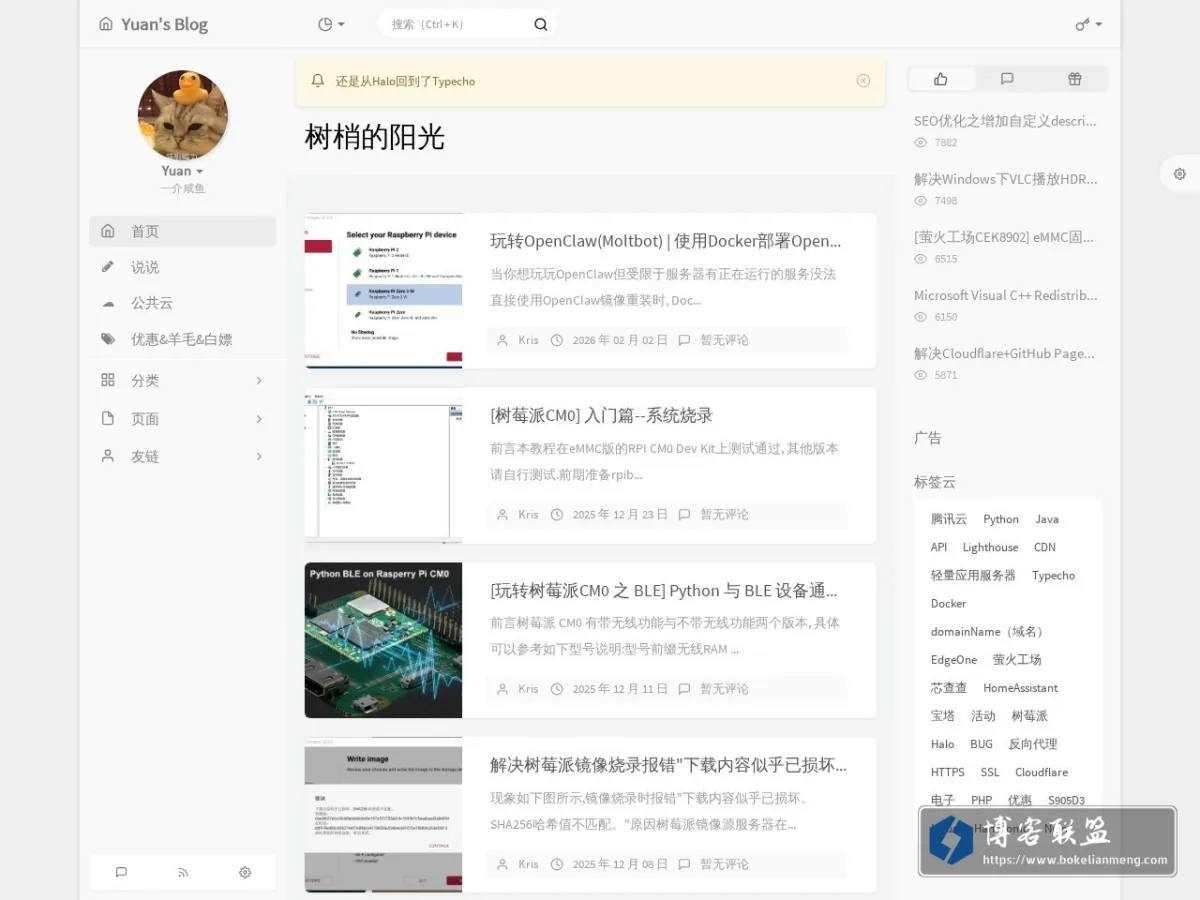Open post 解决树莓派镜像烧录报错
The height and width of the screenshot is (900, 1200).
[x=668, y=765]
